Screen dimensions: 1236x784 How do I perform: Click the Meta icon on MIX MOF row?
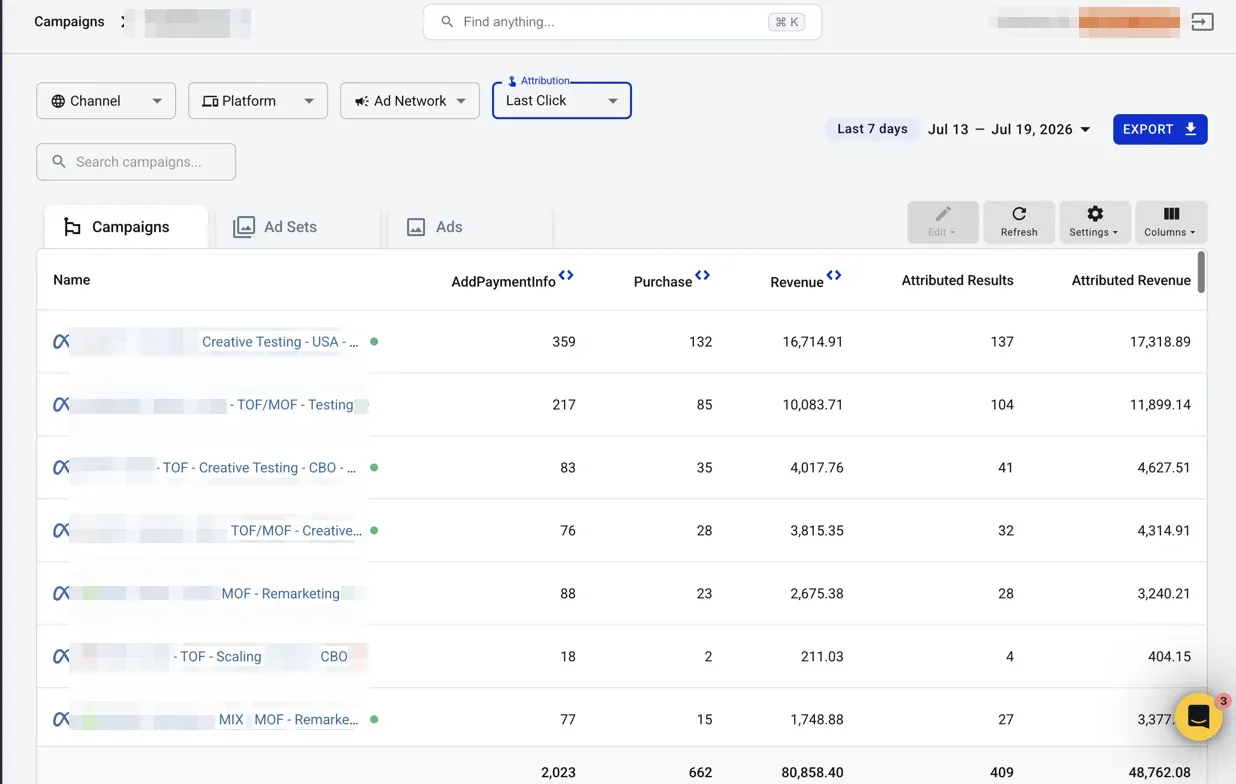(61, 720)
